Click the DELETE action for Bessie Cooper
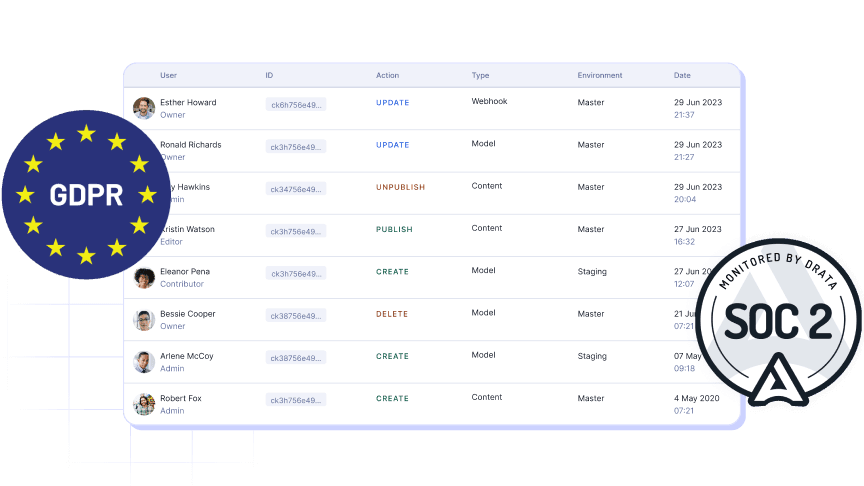The width and height of the screenshot is (864, 486). (392, 314)
